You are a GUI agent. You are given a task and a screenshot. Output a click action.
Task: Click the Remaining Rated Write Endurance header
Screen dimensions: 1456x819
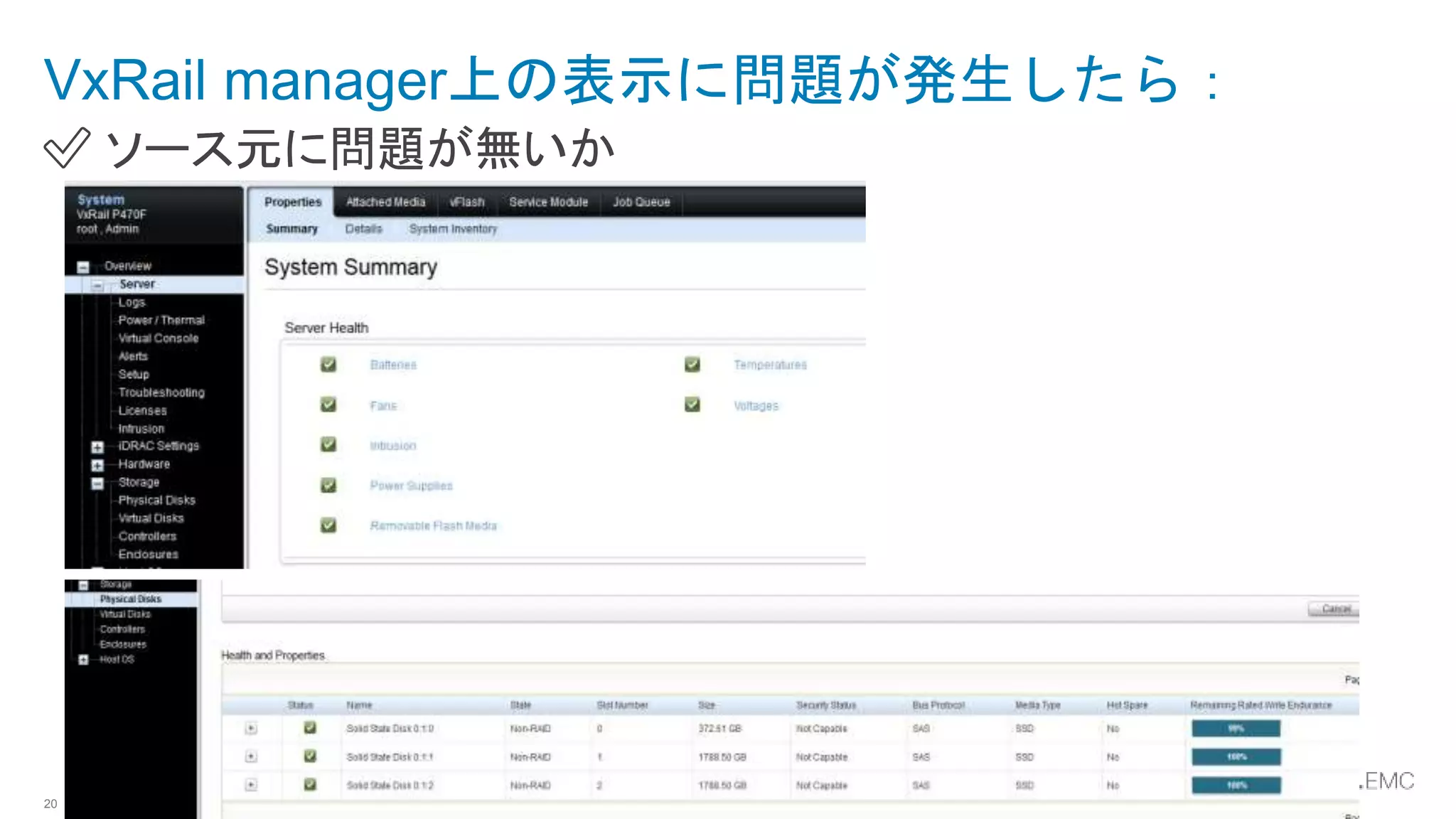(x=1261, y=705)
